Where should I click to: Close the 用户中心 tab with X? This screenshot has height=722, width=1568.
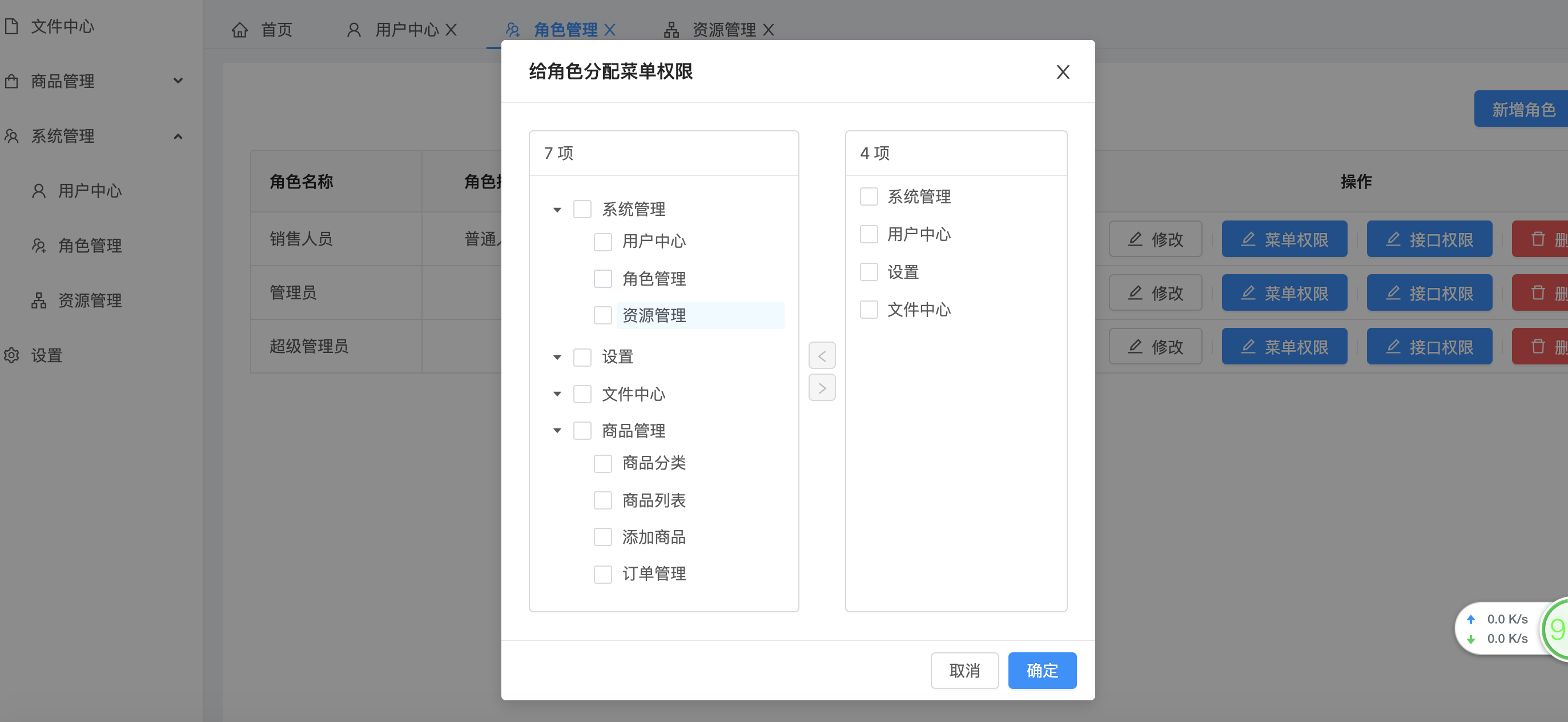(451, 30)
